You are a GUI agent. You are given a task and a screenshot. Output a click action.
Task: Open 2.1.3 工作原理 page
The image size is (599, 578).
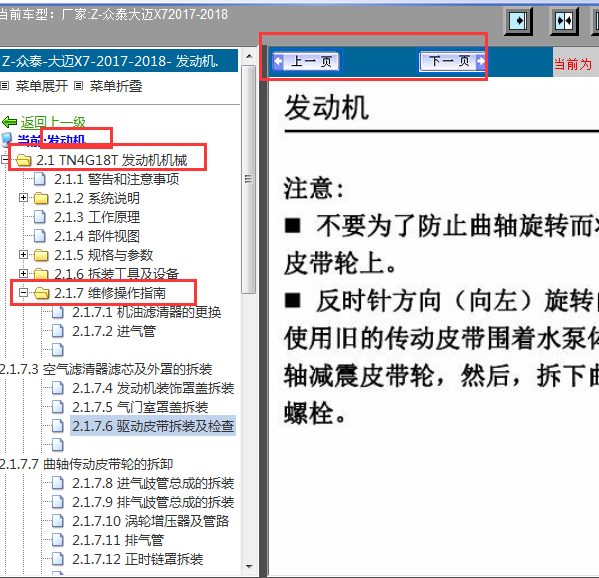[97, 217]
